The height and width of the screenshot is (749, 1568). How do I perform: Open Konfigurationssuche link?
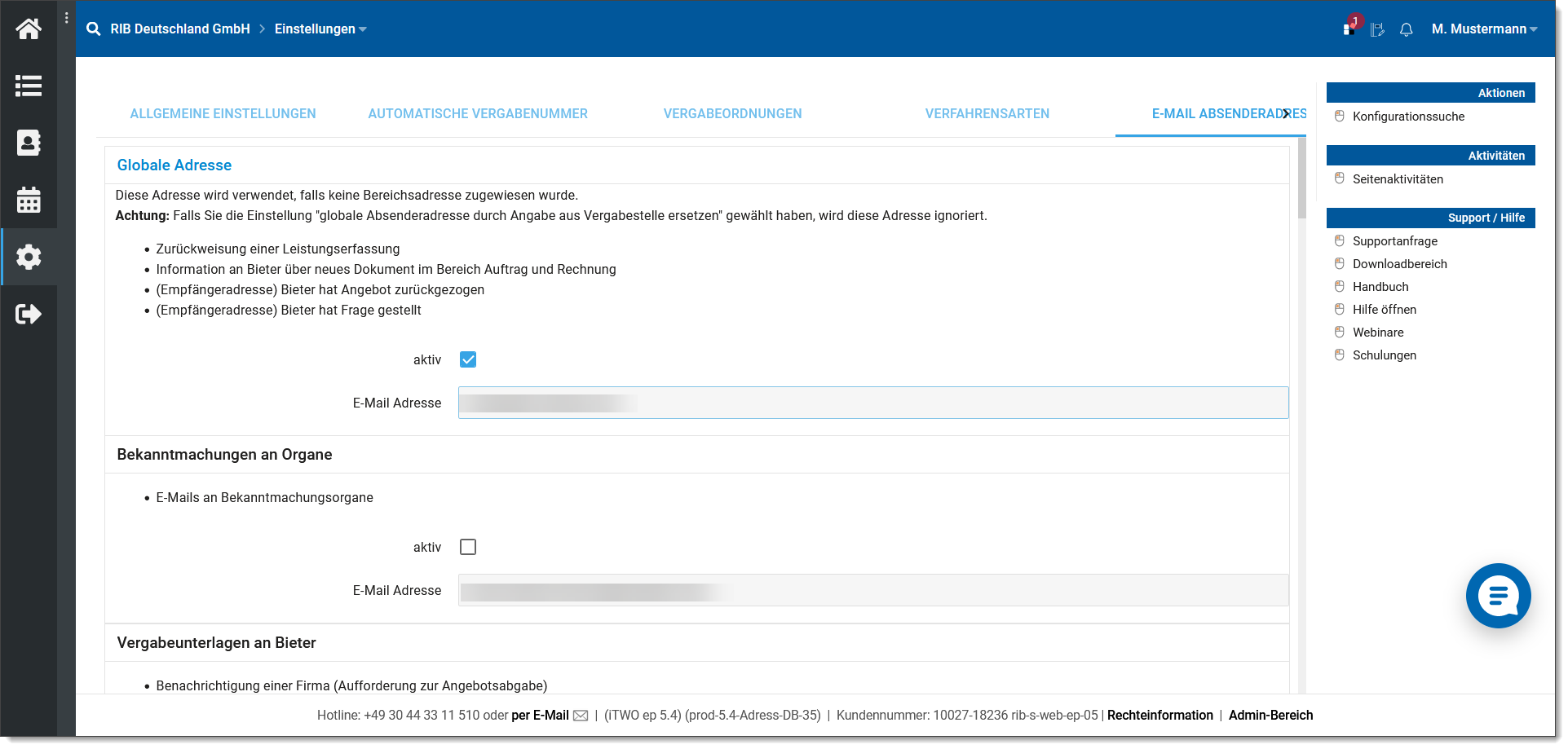1408,117
